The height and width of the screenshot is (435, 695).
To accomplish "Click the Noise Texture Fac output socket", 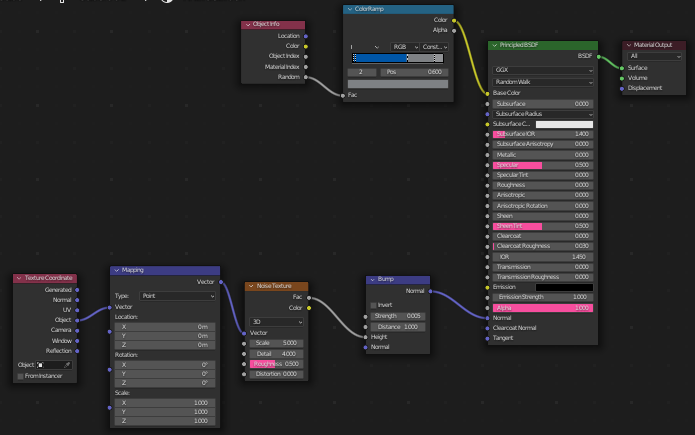I will (309, 298).
